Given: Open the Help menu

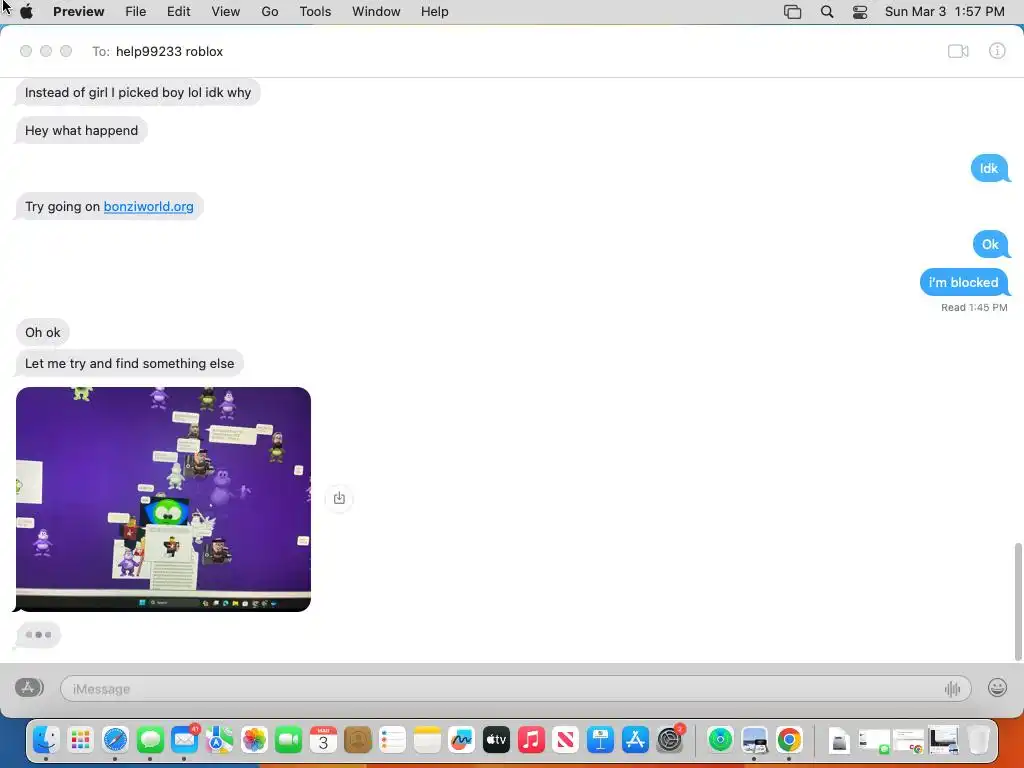Looking at the screenshot, I should coord(434,12).
